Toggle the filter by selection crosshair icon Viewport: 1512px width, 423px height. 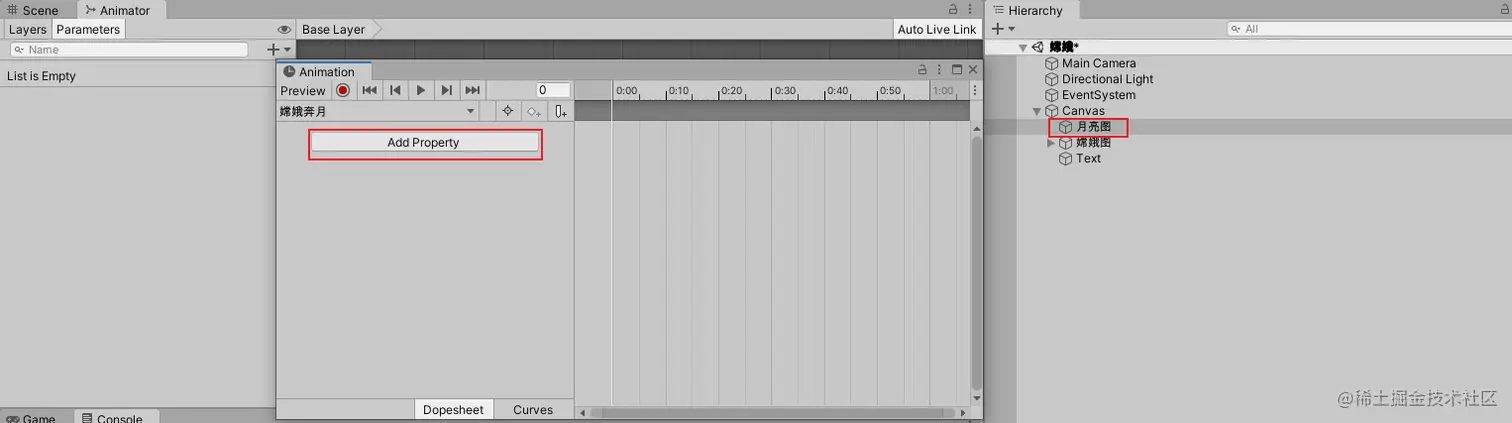(x=508, y=112)
